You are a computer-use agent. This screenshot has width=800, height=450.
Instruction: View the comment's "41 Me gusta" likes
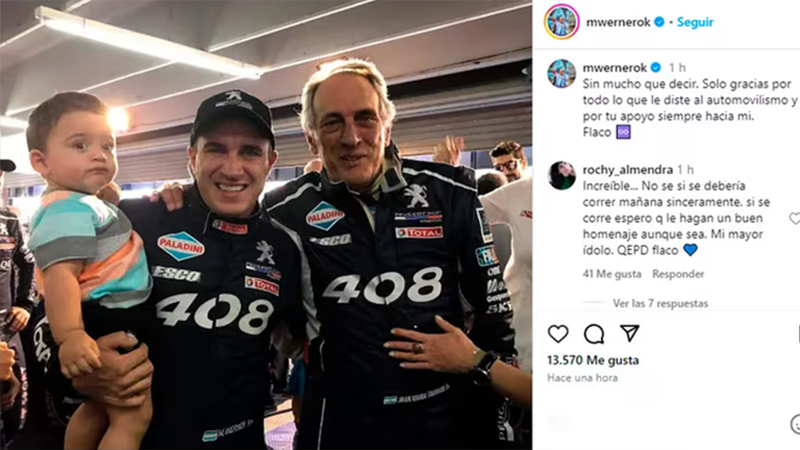point(612,274)
